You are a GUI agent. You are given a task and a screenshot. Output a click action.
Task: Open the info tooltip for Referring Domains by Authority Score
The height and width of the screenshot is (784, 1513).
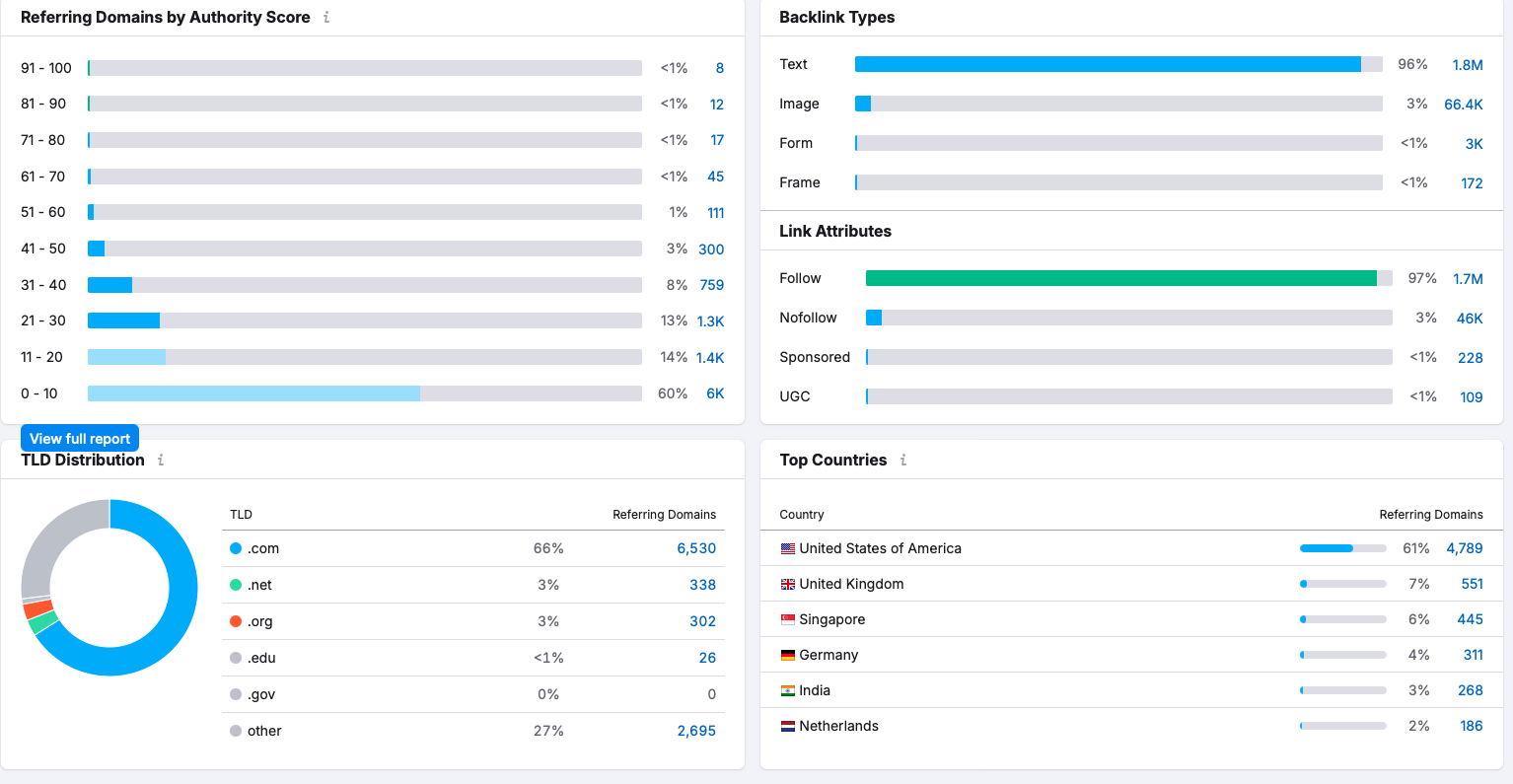[x=324, y=17]
